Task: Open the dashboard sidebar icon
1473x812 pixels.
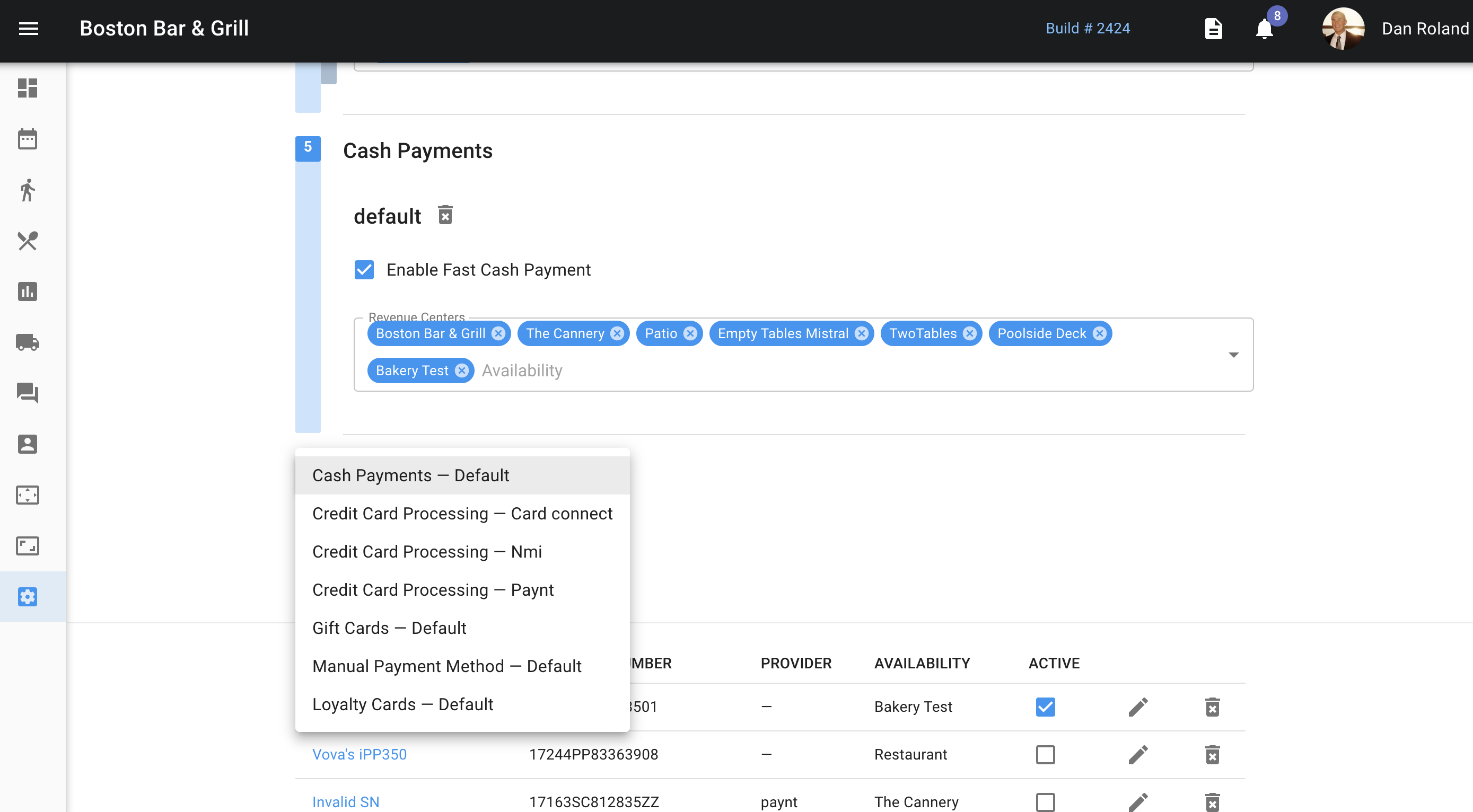Action: click(x=28, y=88)
